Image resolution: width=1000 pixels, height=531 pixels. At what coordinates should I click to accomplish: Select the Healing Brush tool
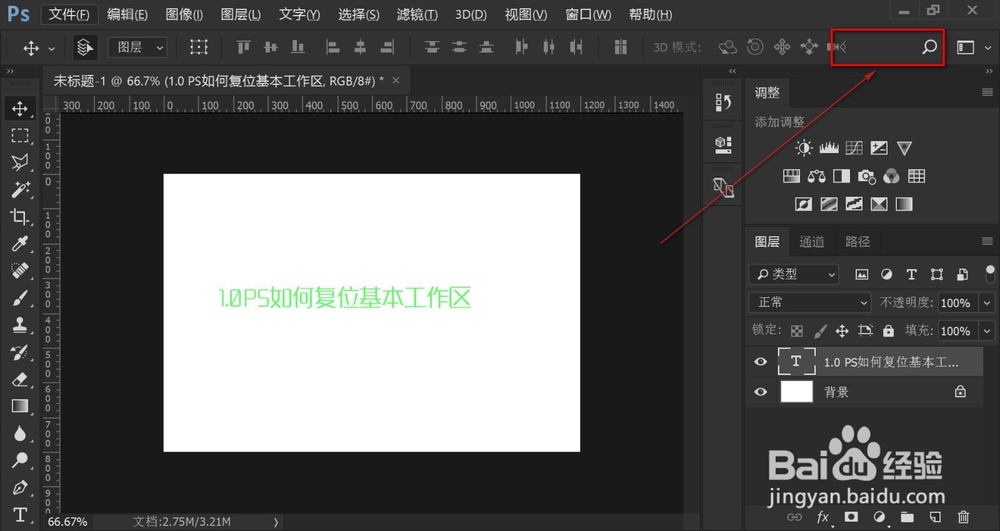click(20, 271)
